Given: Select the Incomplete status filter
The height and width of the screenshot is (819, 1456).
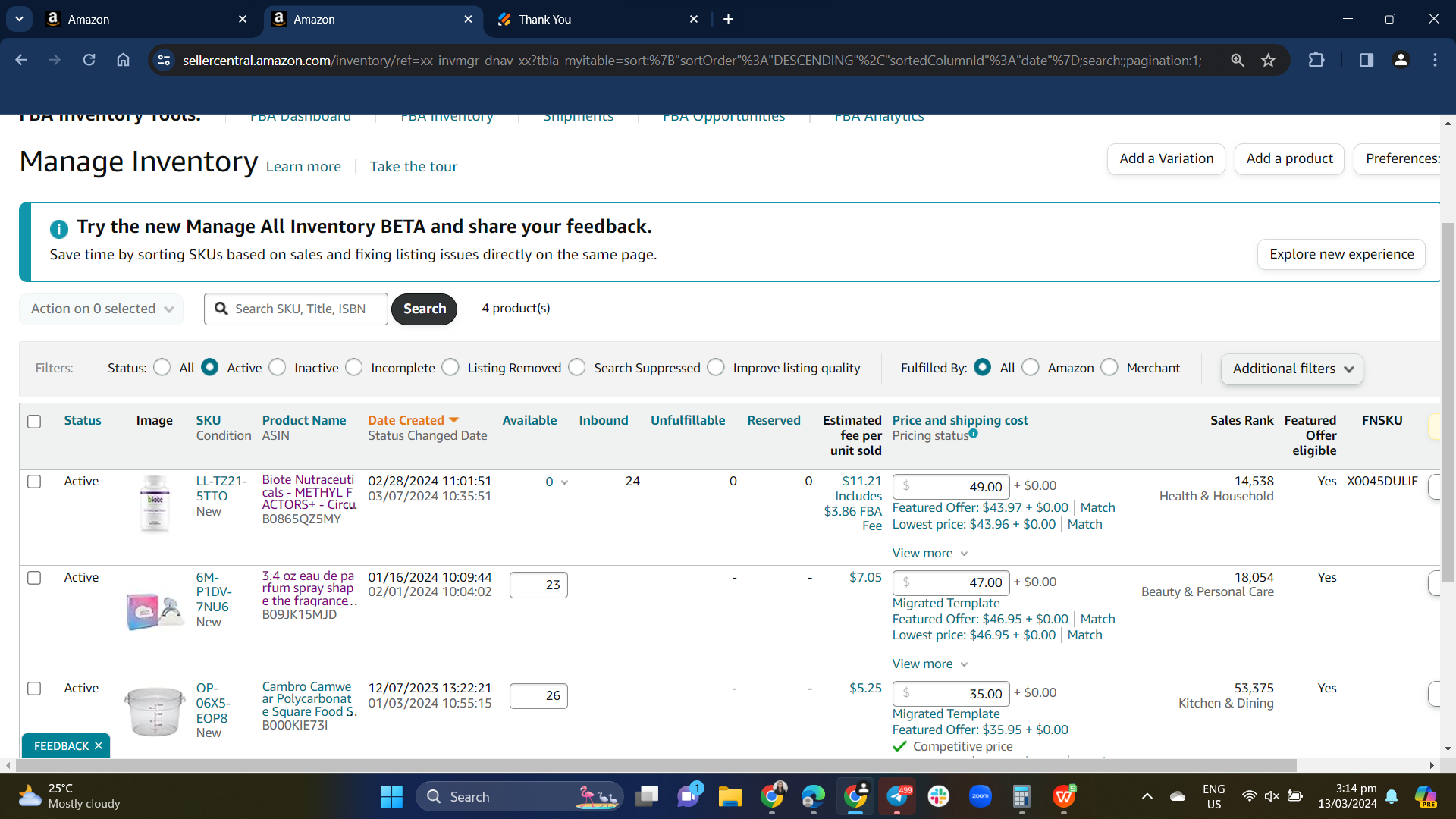Looking at the screenshot, I should click(x=354, y=368).
